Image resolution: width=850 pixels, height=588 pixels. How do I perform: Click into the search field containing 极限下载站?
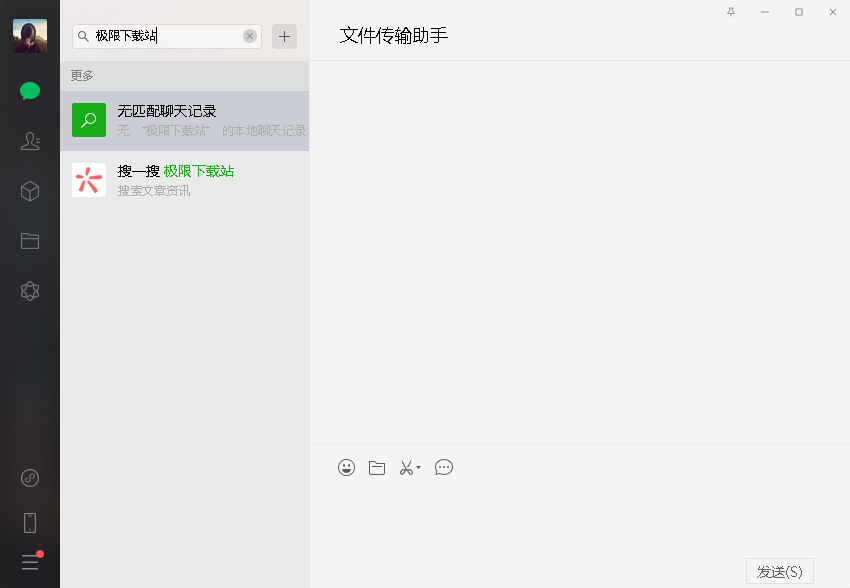coord(167,36)
